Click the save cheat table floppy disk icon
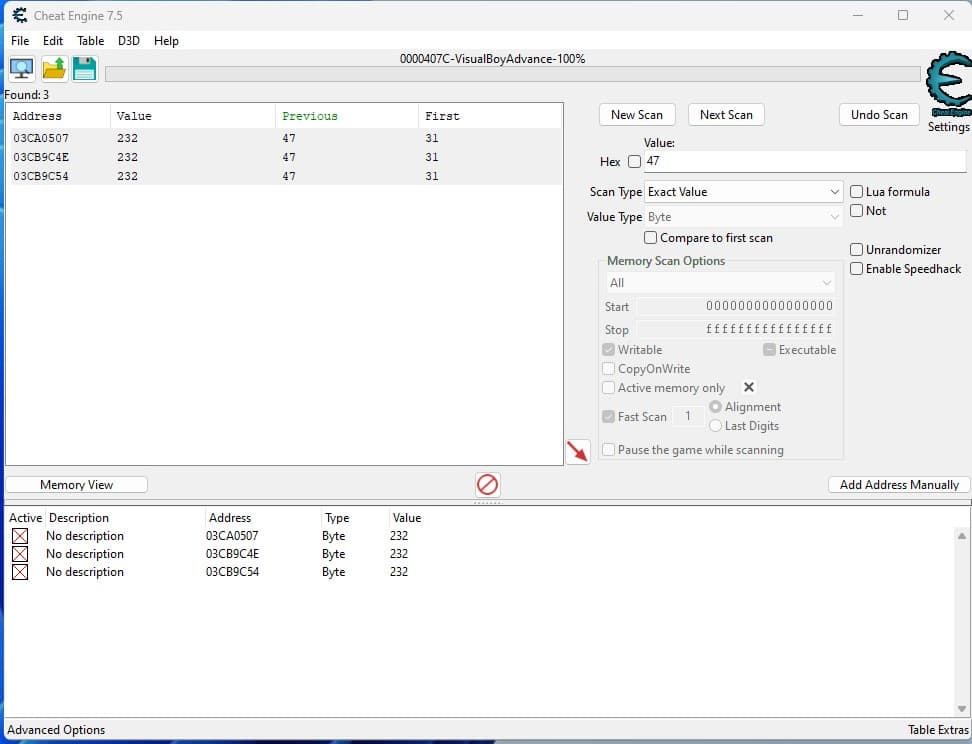 [x=84, y=68]
